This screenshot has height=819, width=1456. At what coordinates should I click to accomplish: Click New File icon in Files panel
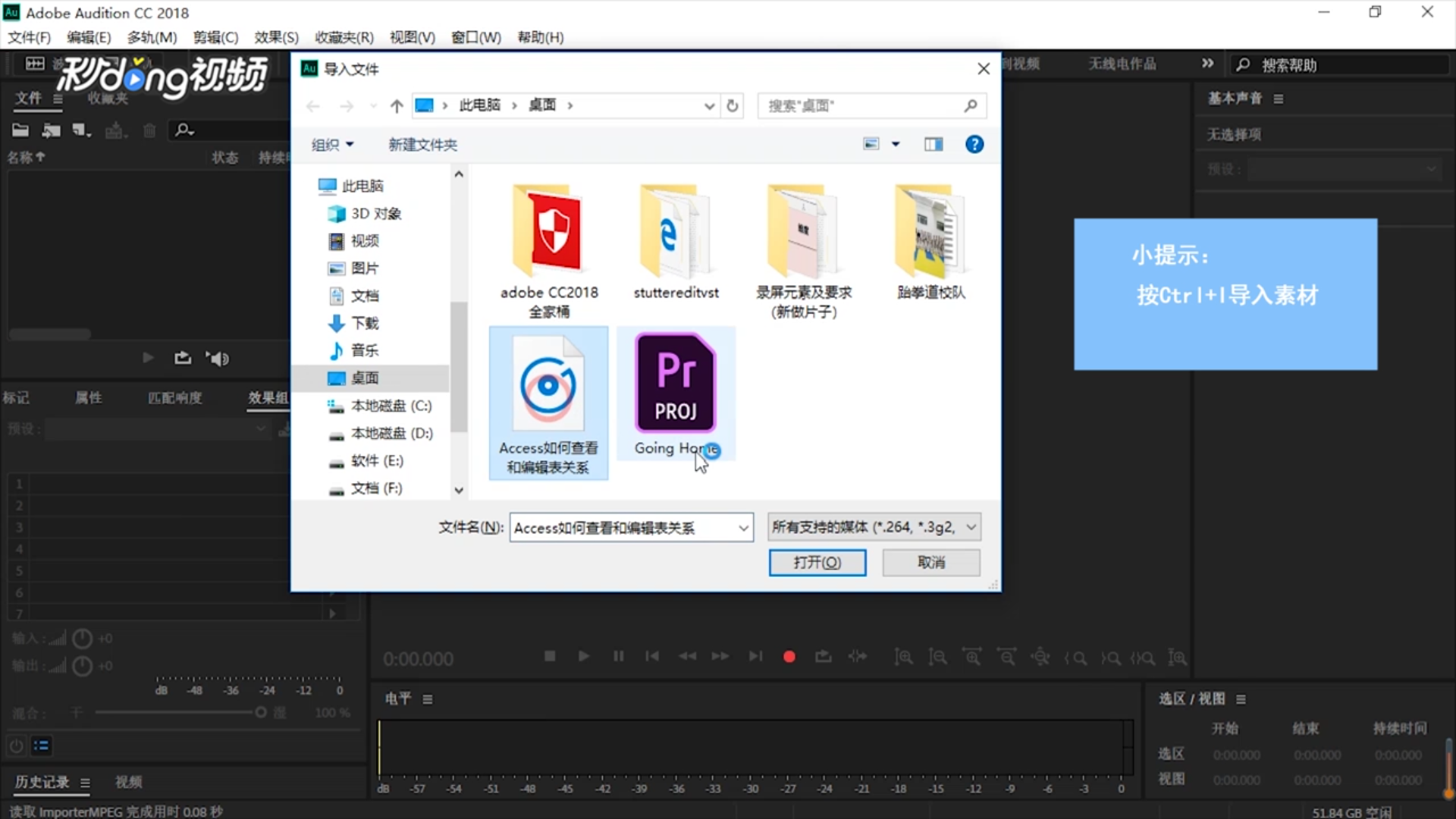point(81,130)
